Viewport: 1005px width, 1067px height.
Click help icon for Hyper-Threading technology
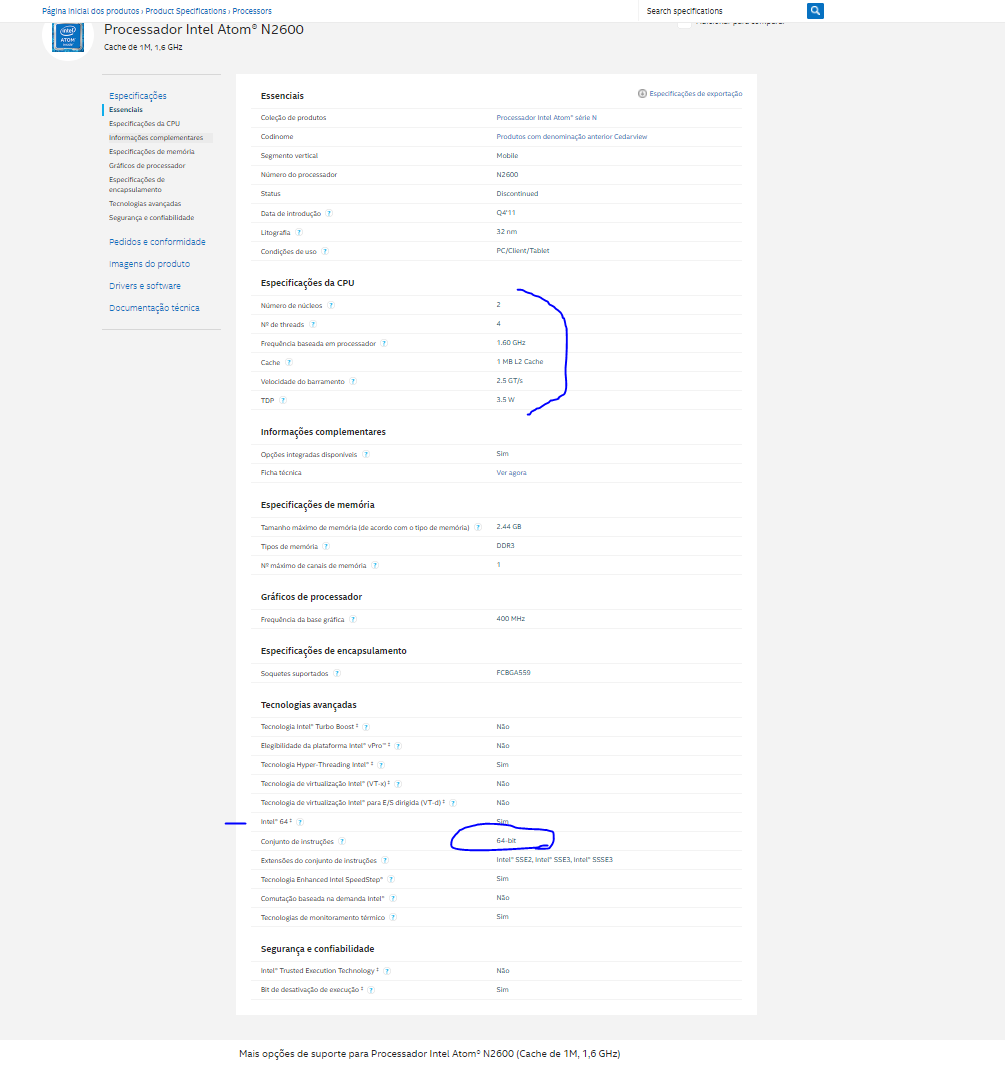[381, 765]
